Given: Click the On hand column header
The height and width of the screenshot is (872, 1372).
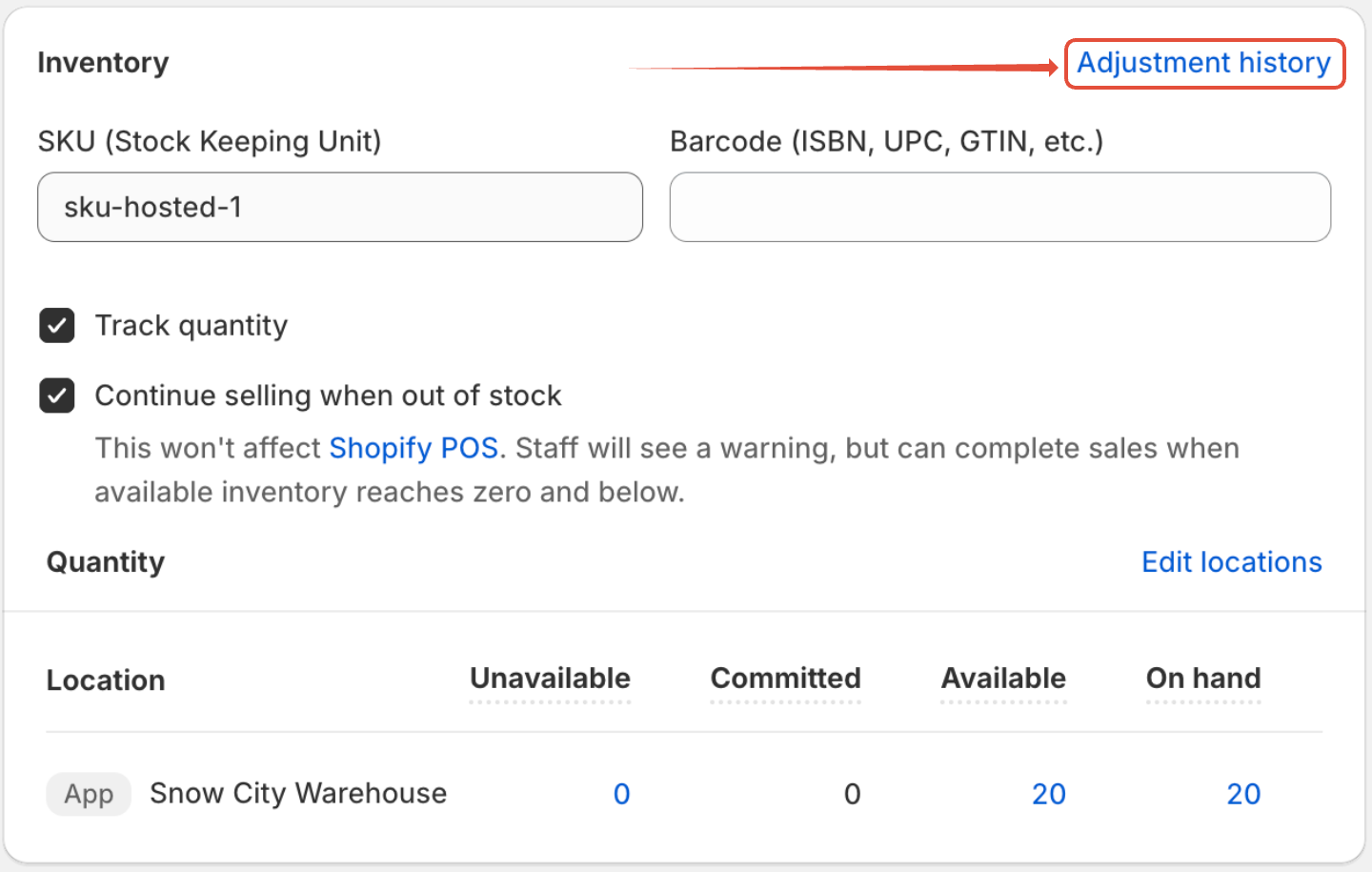Looking at the screenshot, I should tap(1202, 679).
